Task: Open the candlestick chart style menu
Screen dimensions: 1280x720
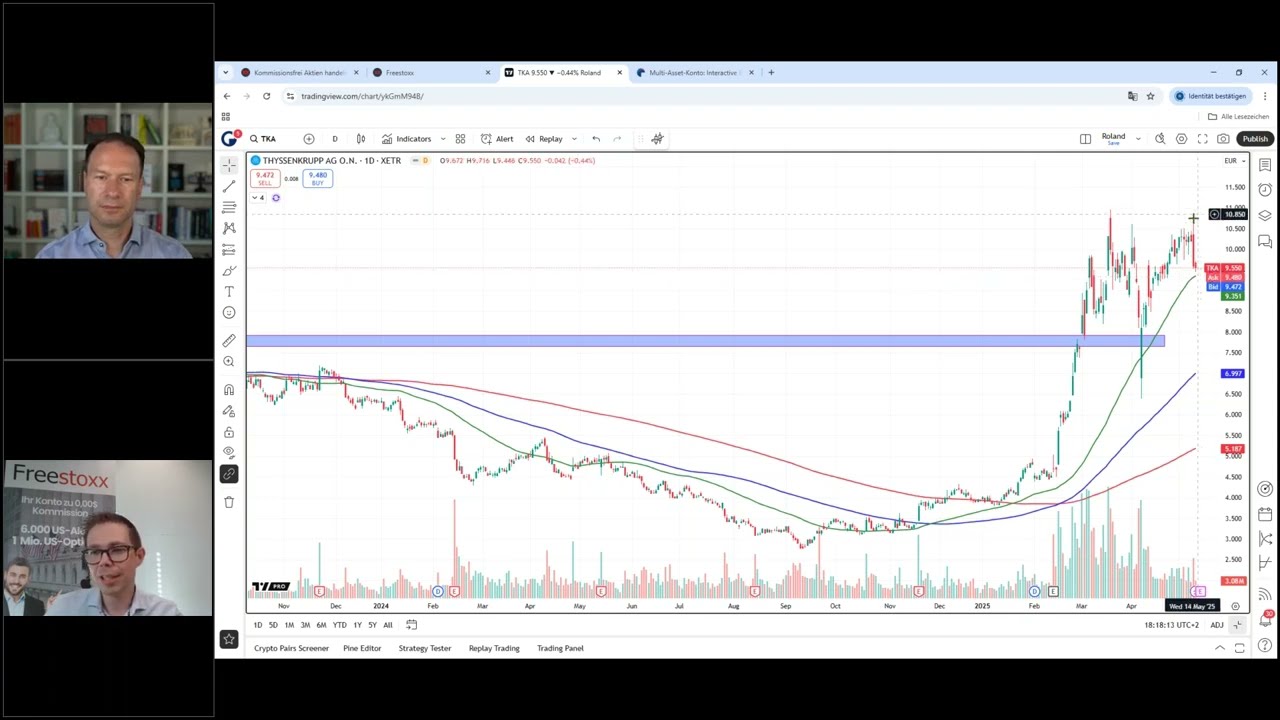Action: 360,139
